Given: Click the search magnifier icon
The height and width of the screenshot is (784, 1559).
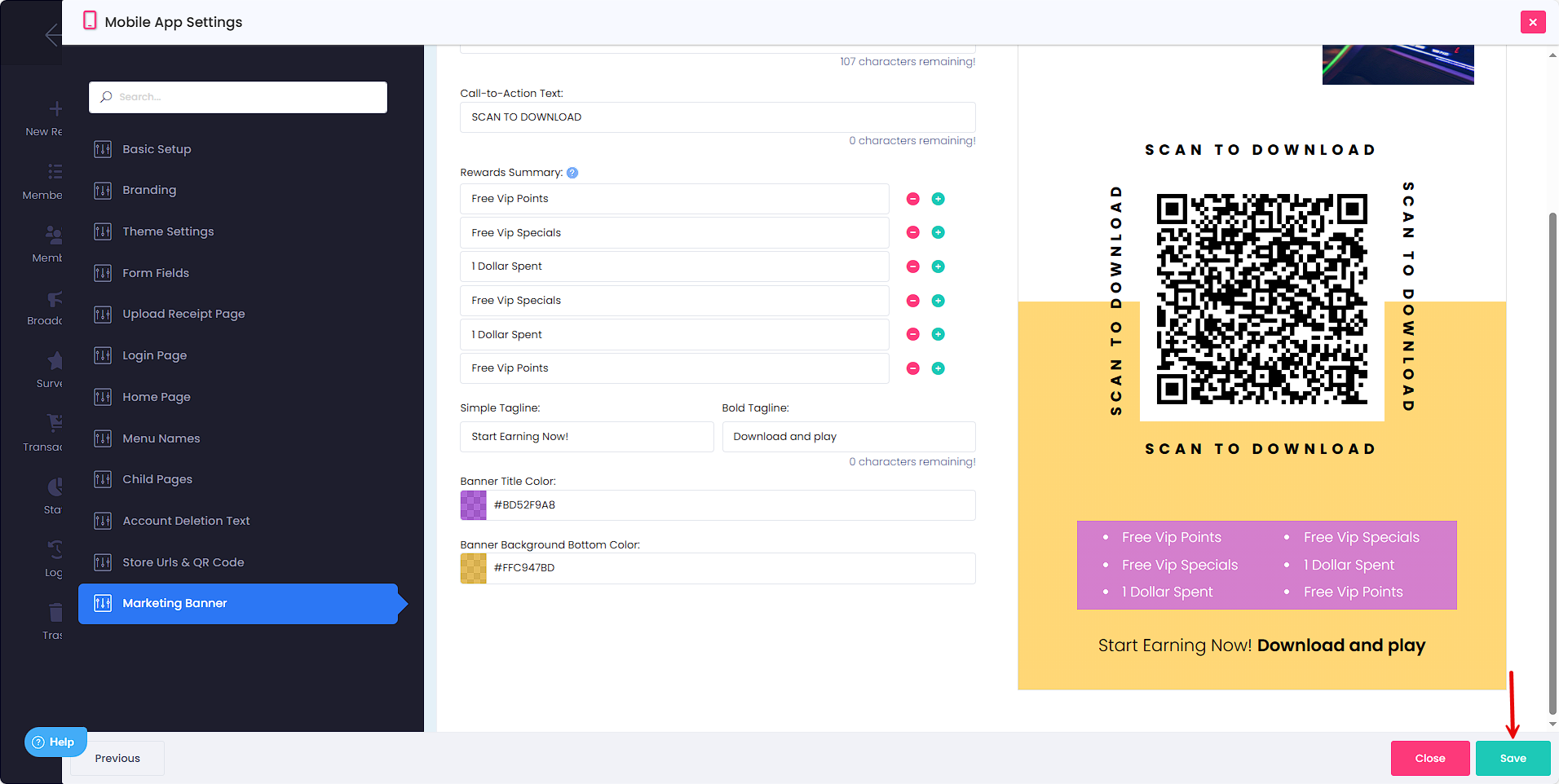Looking at the screenshot, I should (x=106, y=97).
